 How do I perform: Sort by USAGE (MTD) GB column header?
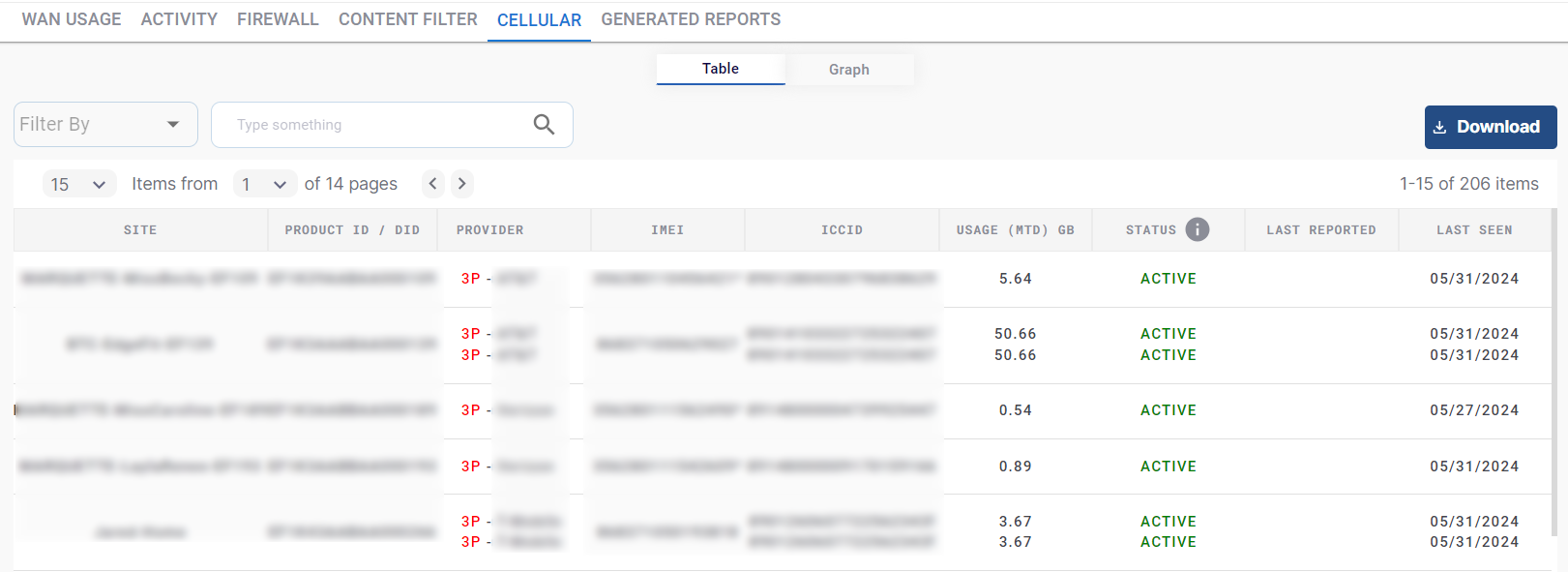(x=1016, y=230)
